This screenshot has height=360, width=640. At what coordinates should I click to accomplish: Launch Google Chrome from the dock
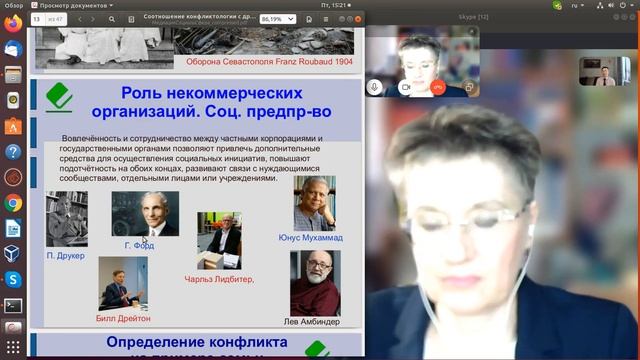(13, 203)
